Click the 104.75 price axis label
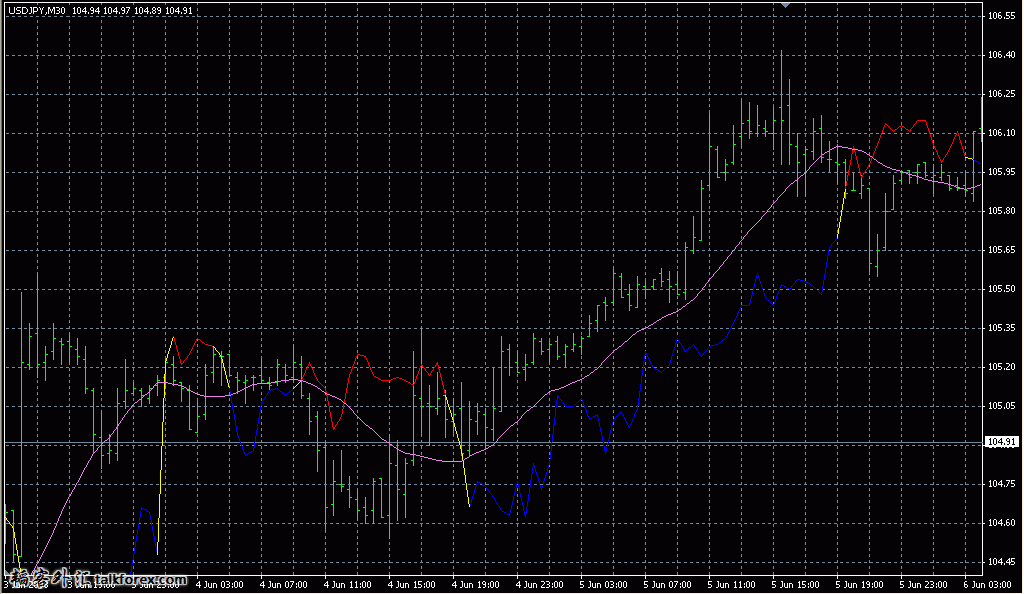 (1001, 484)
